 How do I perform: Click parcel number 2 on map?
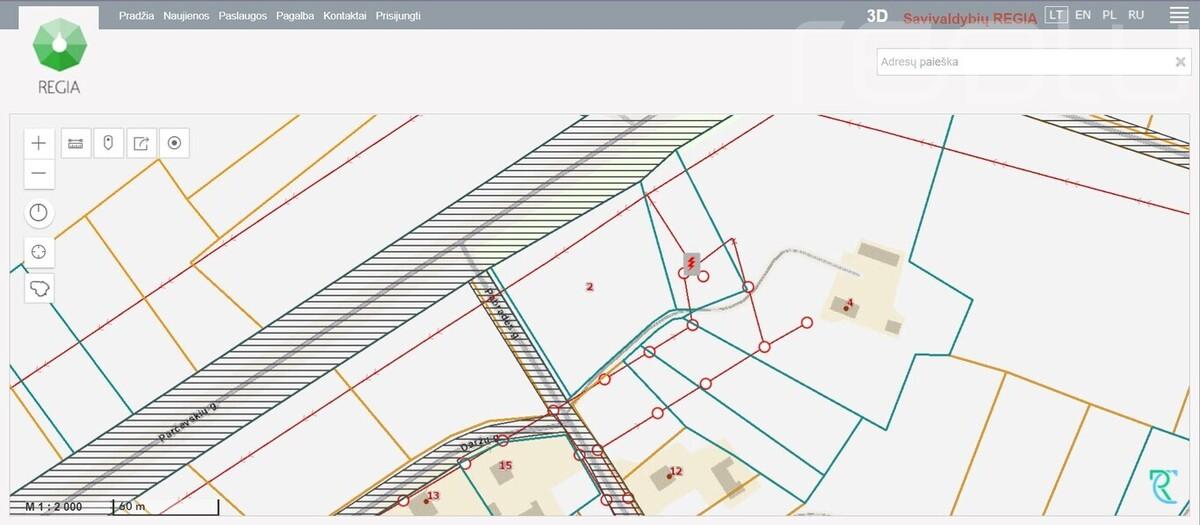tap(590, 287)
